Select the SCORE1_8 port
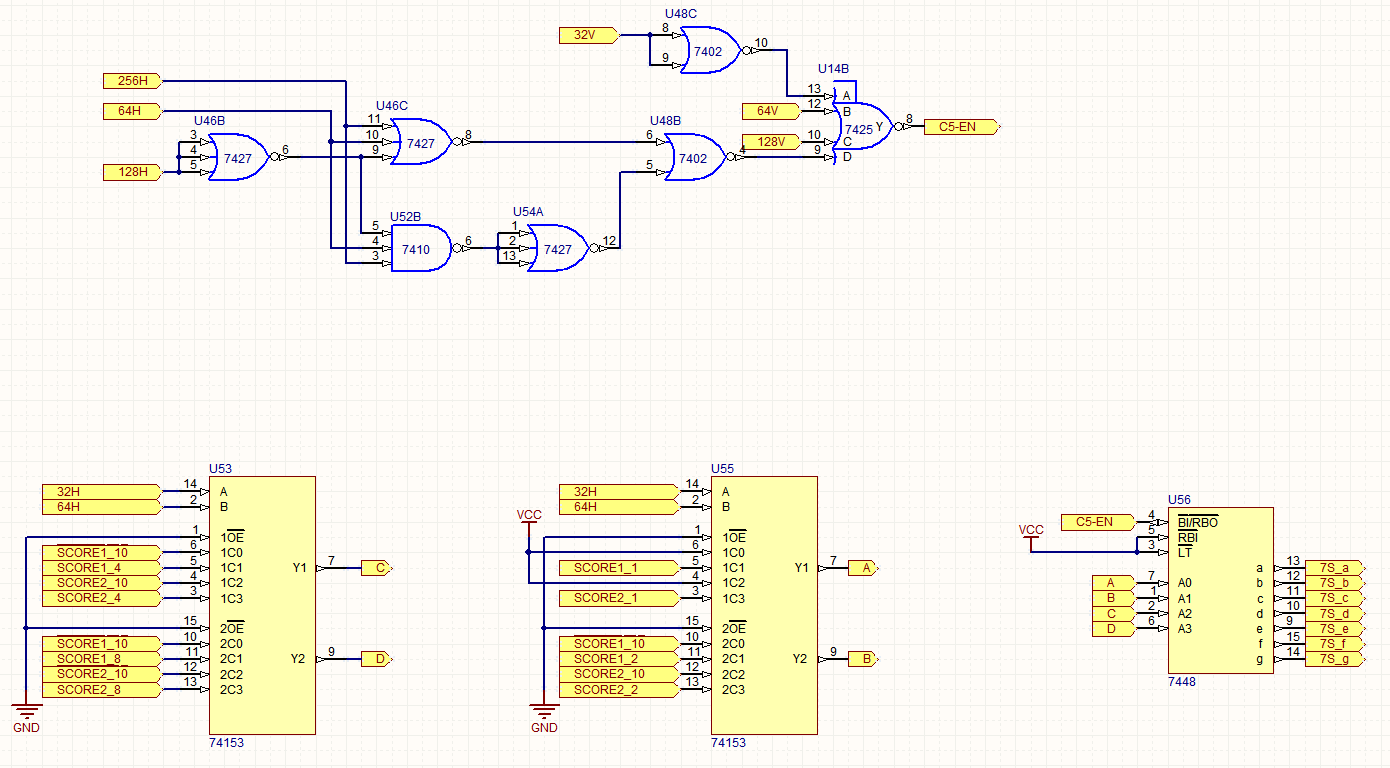The image size is (1390, 768). pos(101,659)
